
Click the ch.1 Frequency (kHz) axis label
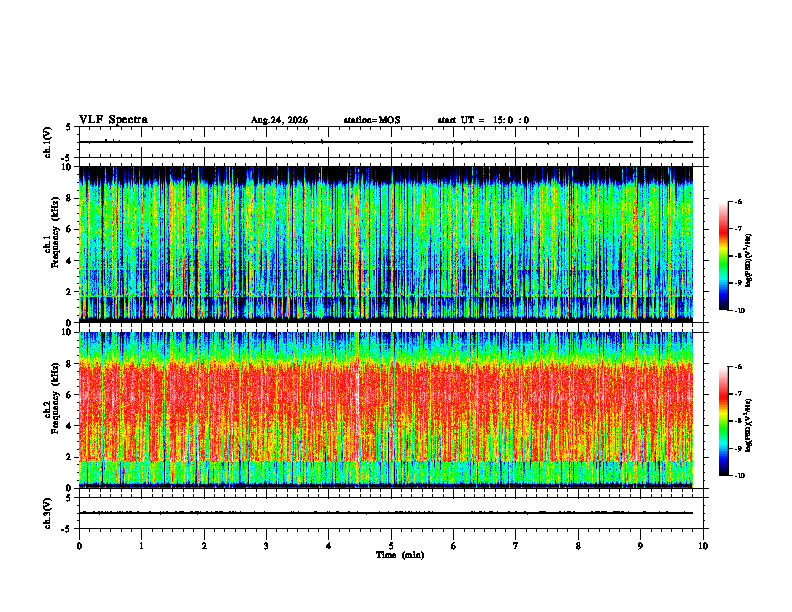point(51,244)
